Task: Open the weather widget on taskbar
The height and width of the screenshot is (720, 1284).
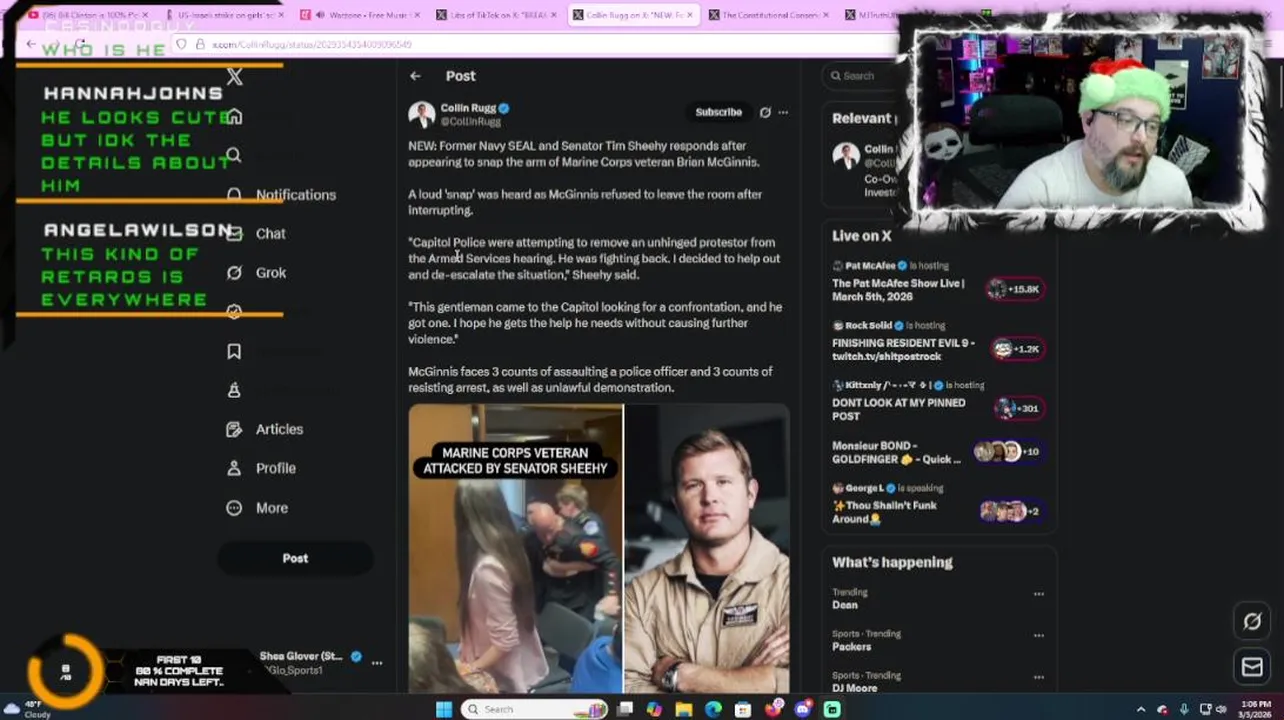Action: [x=27, y=710]
